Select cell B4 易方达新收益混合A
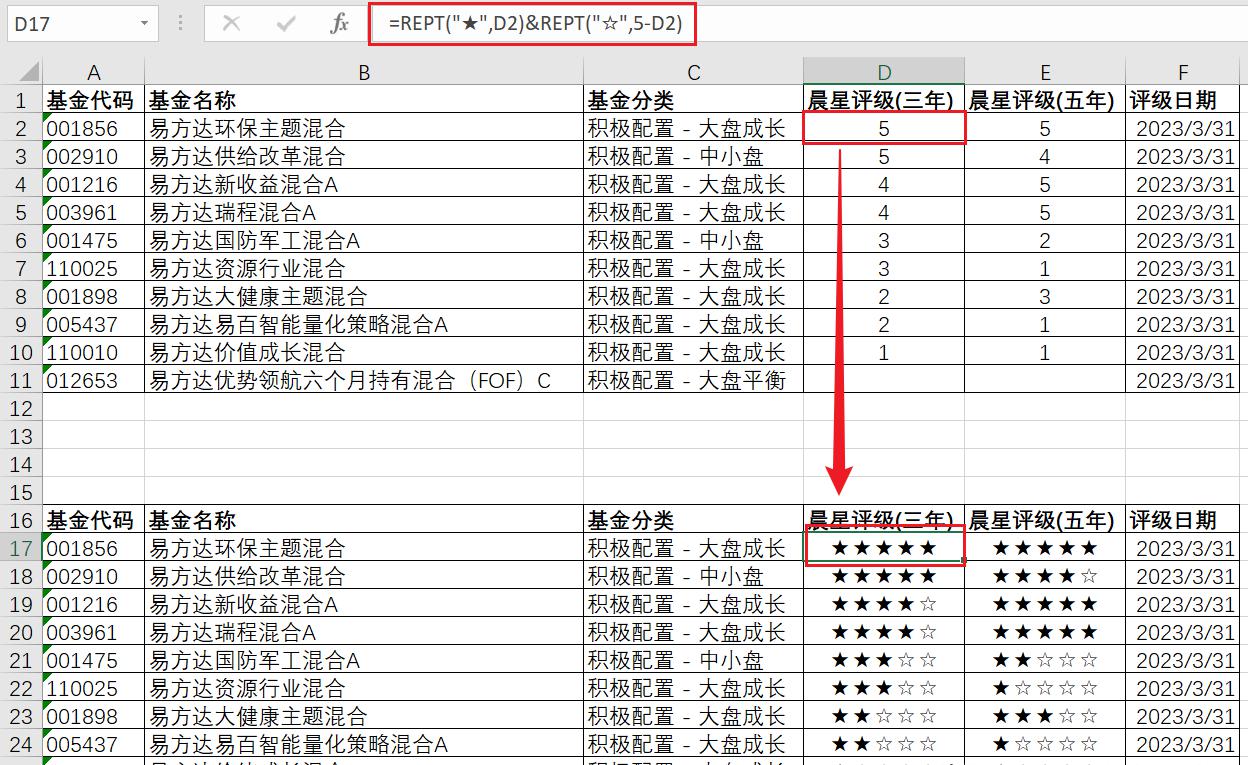 pyautogui.click(x=364, y=184)
